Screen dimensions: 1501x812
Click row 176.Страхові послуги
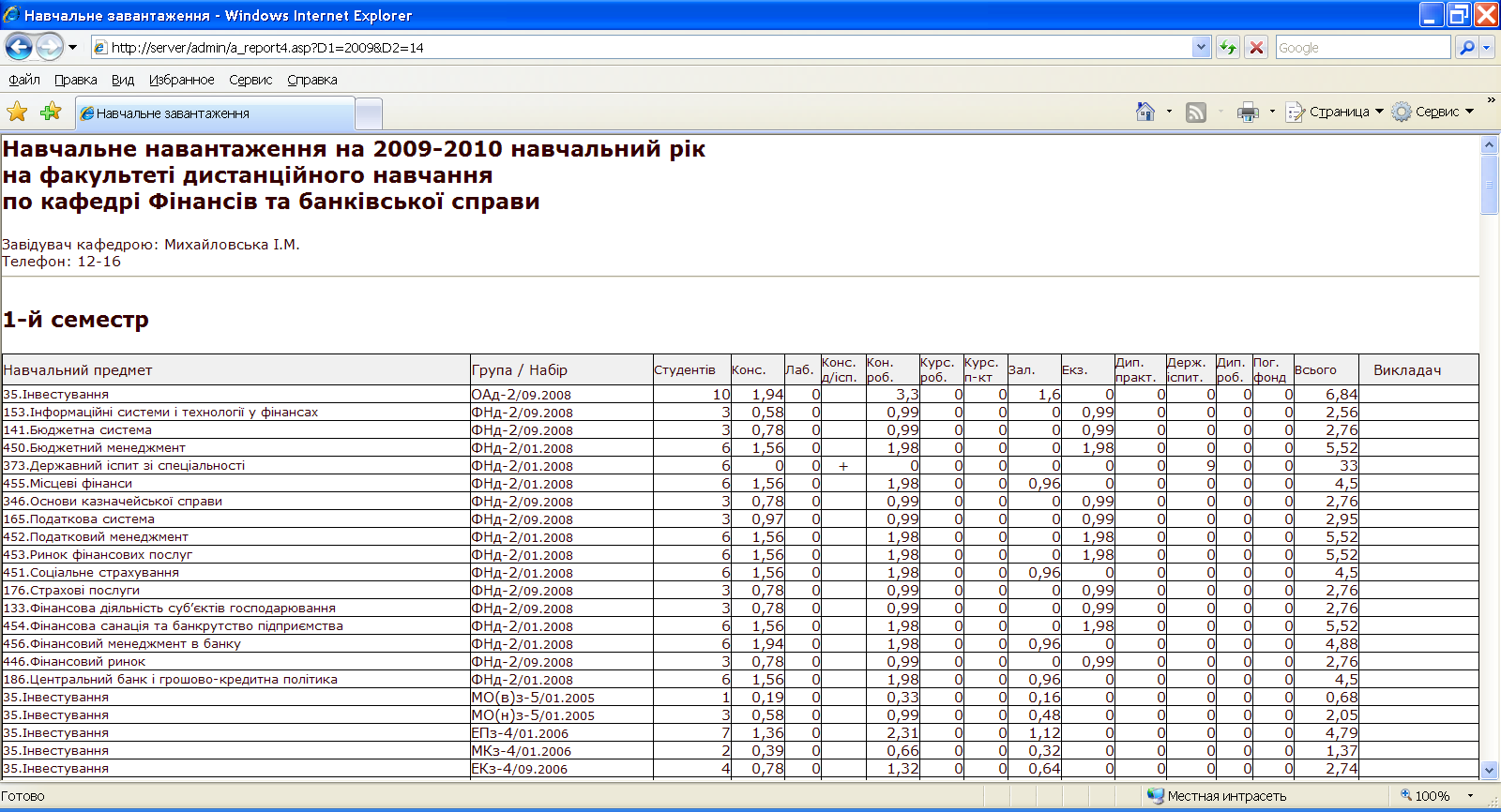tap(740, 590)
